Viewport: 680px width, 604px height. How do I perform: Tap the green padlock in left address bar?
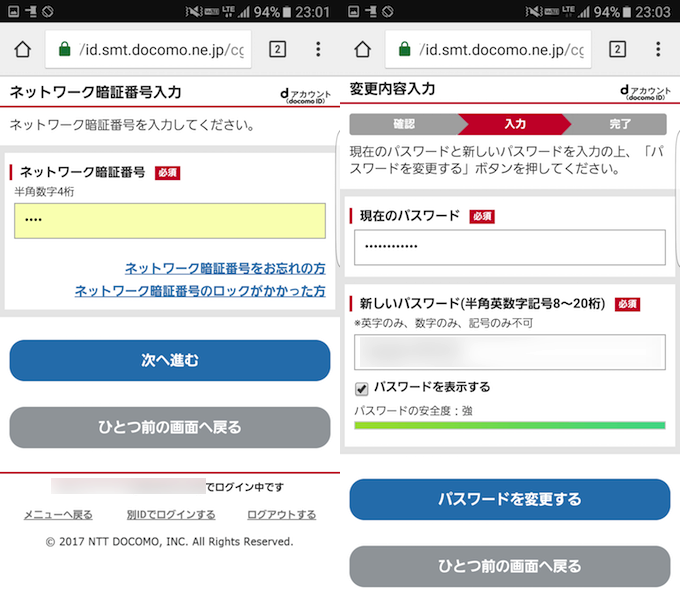tap(65, 50)
